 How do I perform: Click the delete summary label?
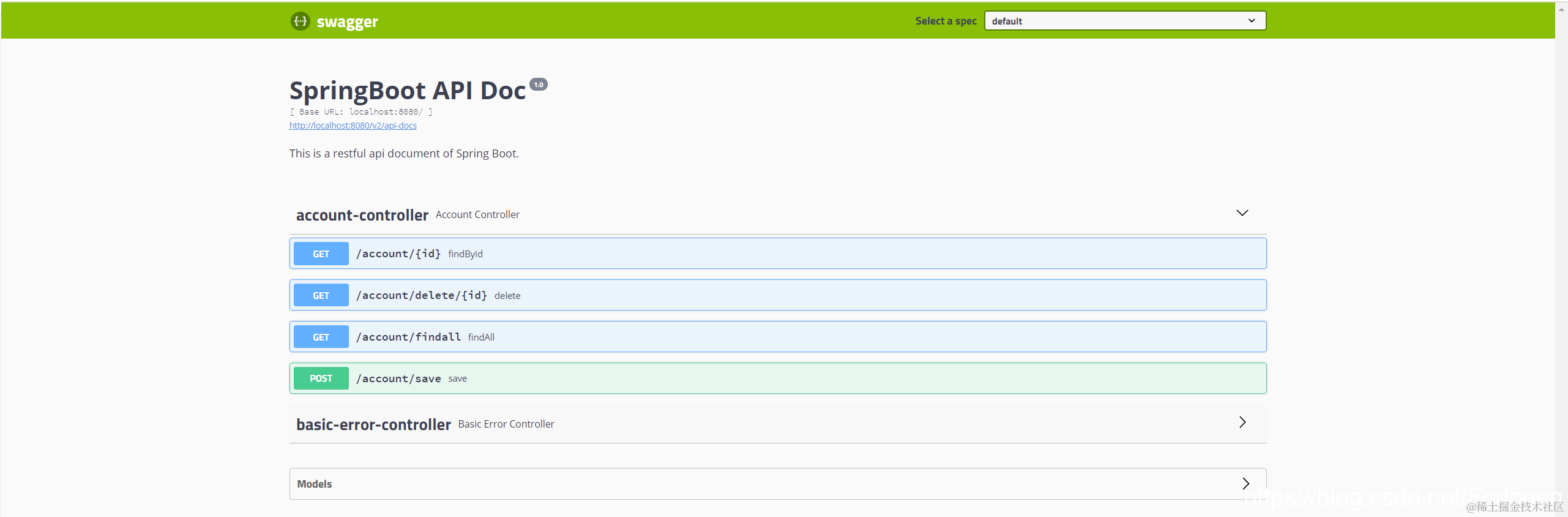pyautogui.click(x=507, y=296)
